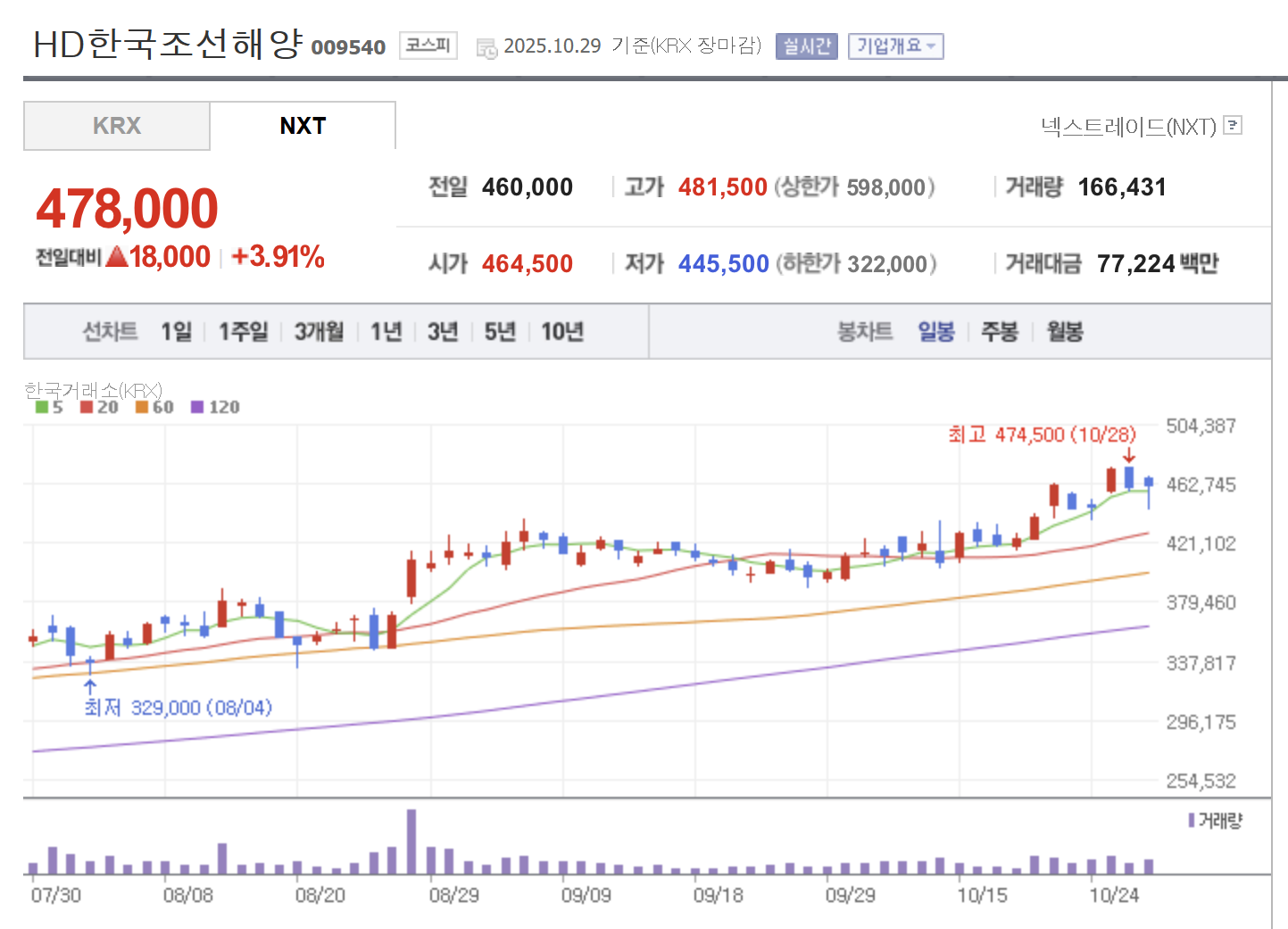Click the 선차트 label

point(111,332)
